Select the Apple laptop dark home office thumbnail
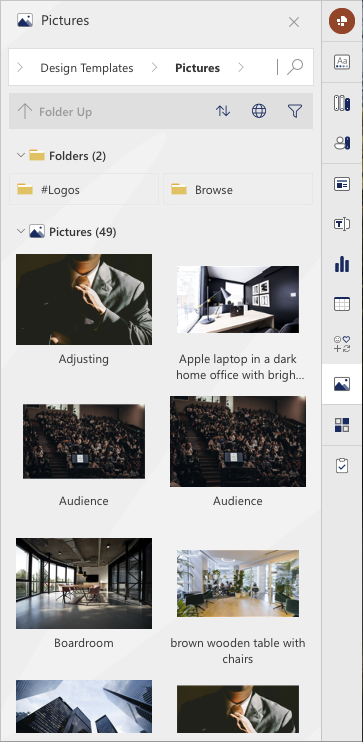The height and width of the screenshot is (742, 363). click(238, 300)
